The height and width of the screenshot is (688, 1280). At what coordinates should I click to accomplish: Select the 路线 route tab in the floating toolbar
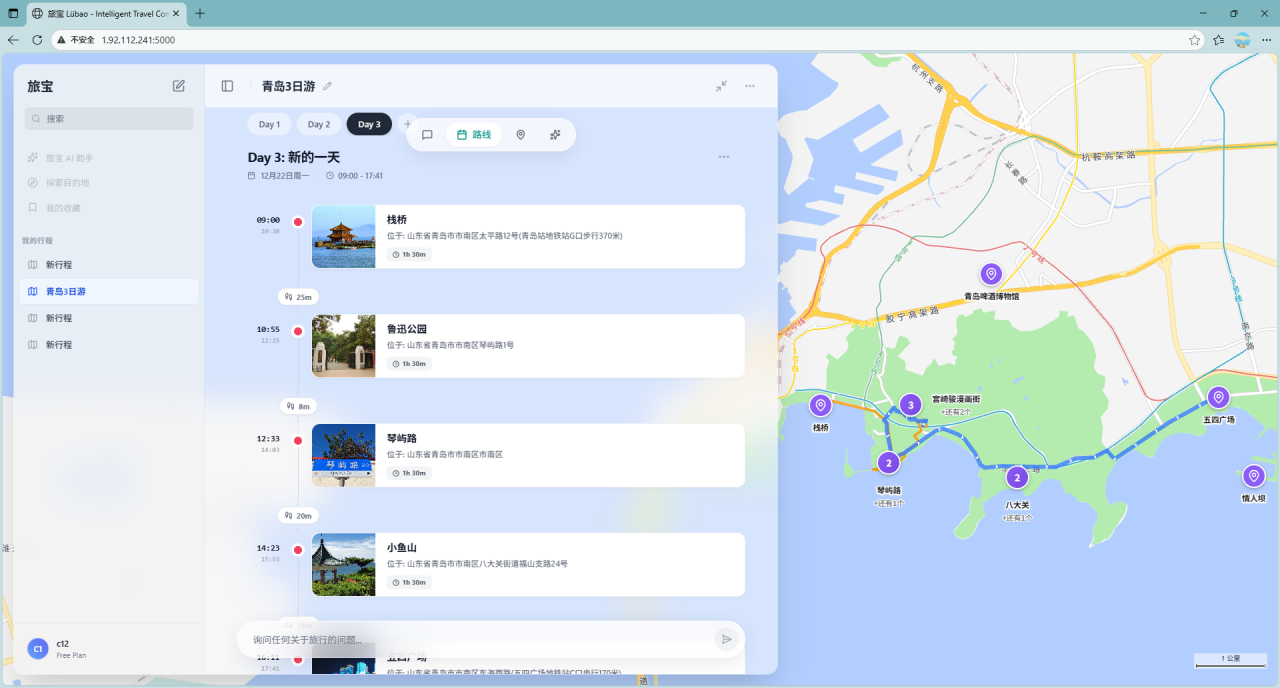click(474, 135)
